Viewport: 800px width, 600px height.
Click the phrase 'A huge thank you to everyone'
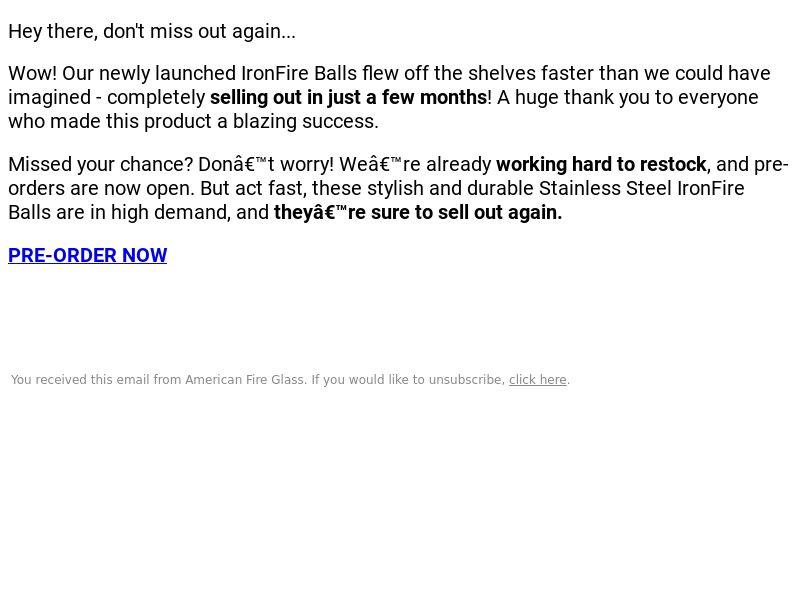[x=628, y=97]
